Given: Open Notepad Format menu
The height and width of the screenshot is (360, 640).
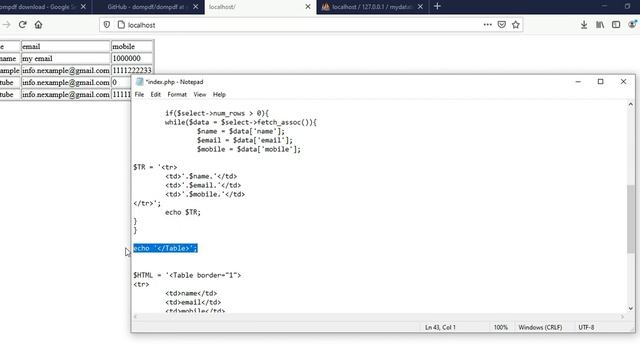Looking at the screenshot, I should (x=177, y=94).
